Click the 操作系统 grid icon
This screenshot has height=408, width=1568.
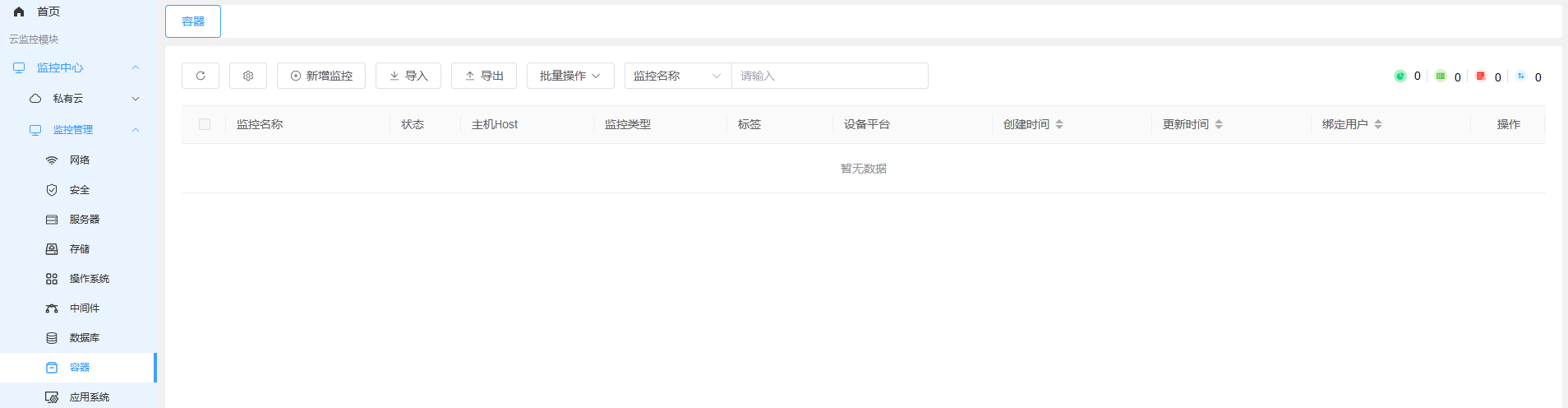[x=52, y=279]
